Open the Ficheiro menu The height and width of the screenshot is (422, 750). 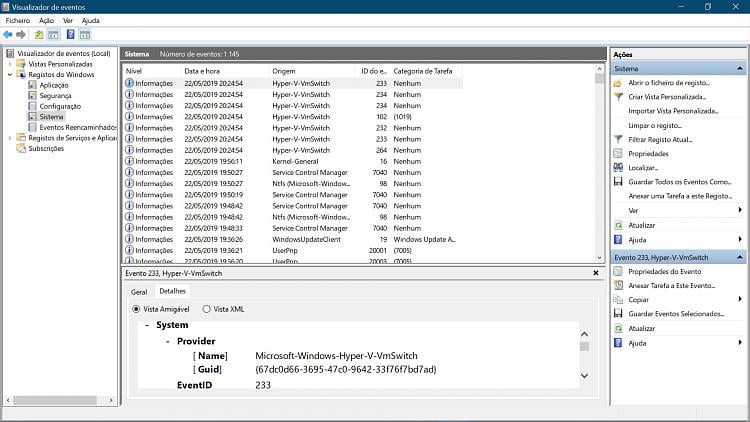[18, 21]
